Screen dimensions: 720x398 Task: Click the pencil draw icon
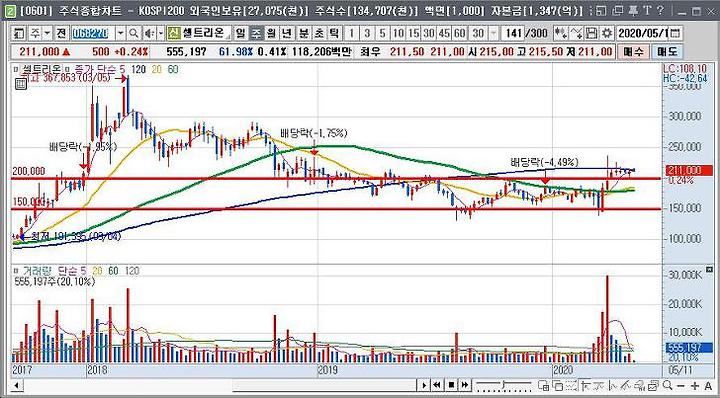[625, 386]
